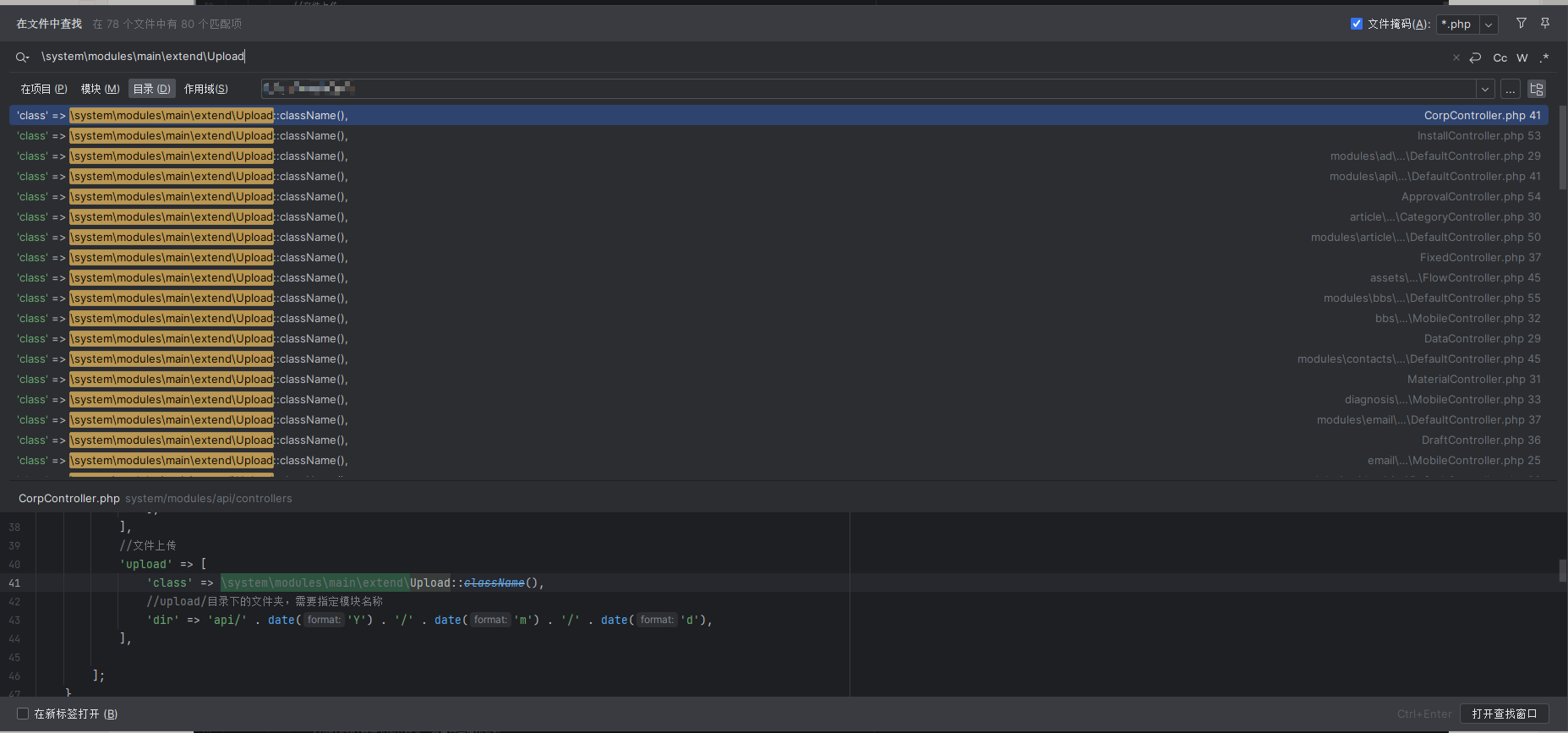Expand the directory path dropdown arrow

tap(1485, 89)
